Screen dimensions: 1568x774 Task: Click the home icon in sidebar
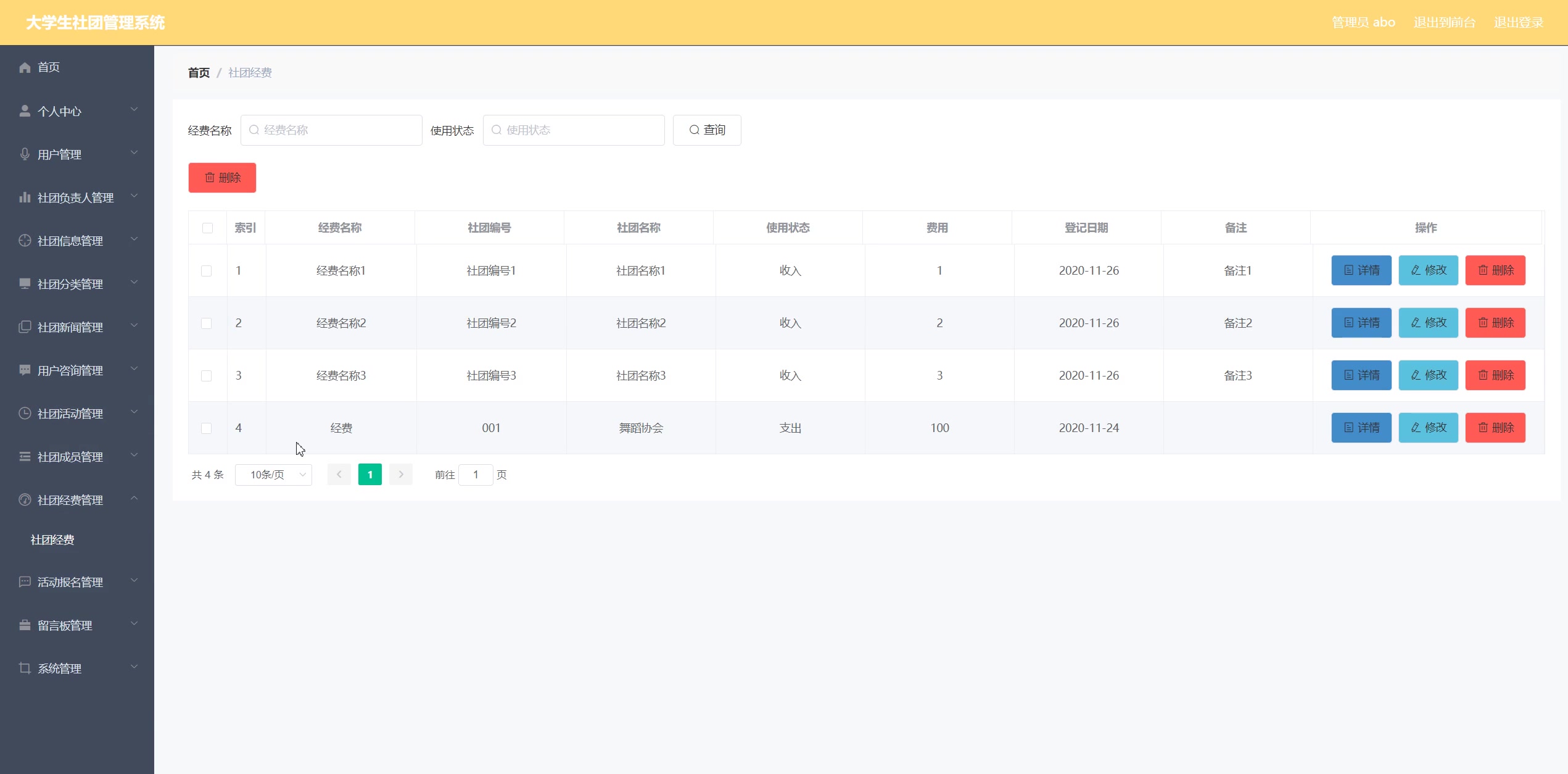click(x=25, y=67)
